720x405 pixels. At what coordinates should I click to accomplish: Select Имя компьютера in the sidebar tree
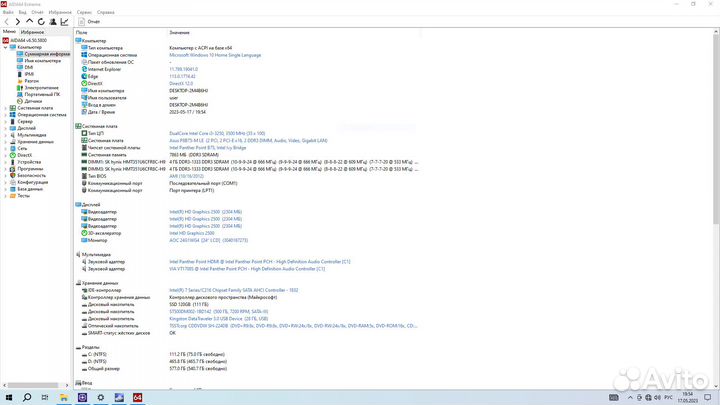(42, 61)
